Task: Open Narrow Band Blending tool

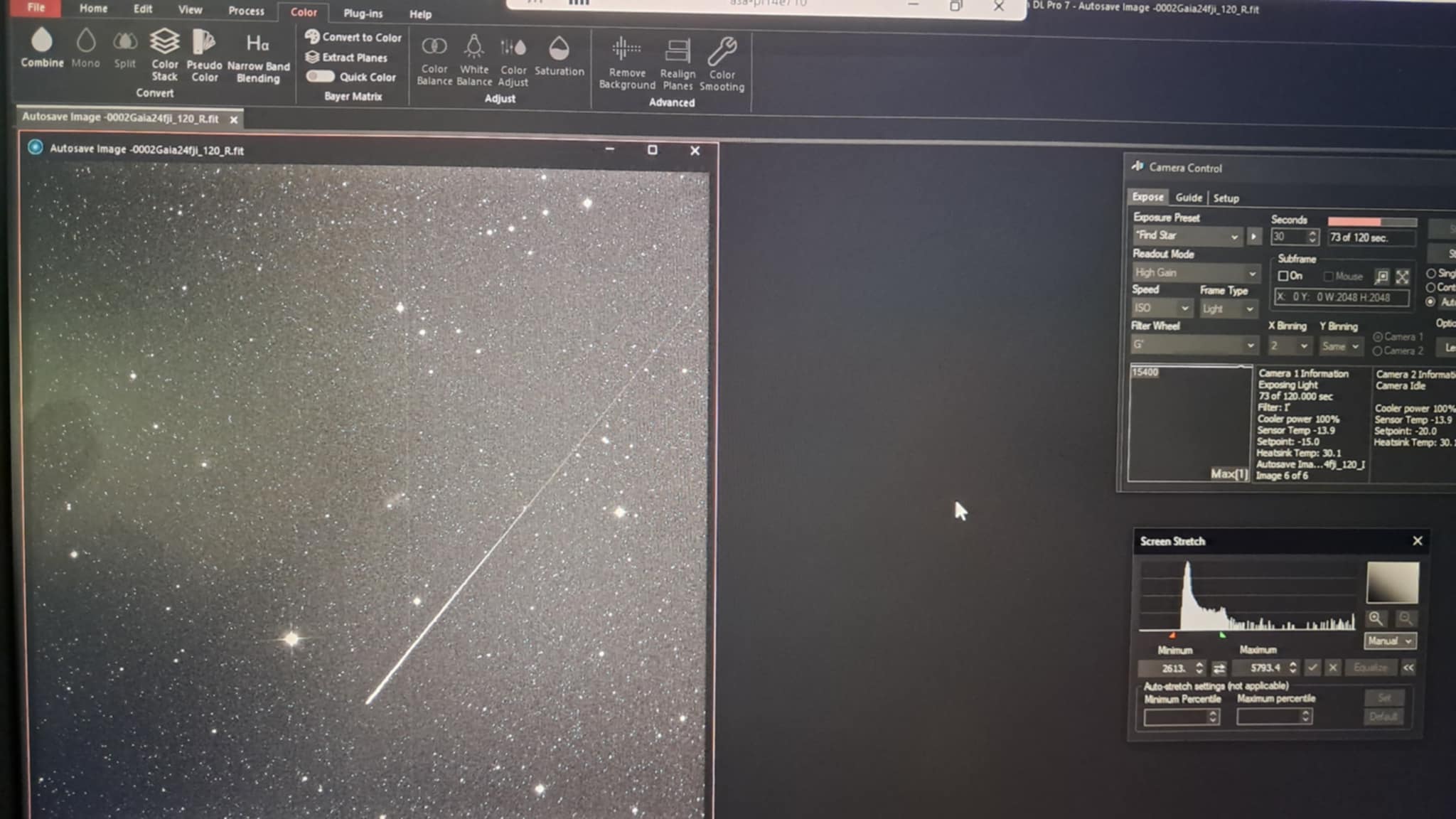Action: [x=258, y=58]
